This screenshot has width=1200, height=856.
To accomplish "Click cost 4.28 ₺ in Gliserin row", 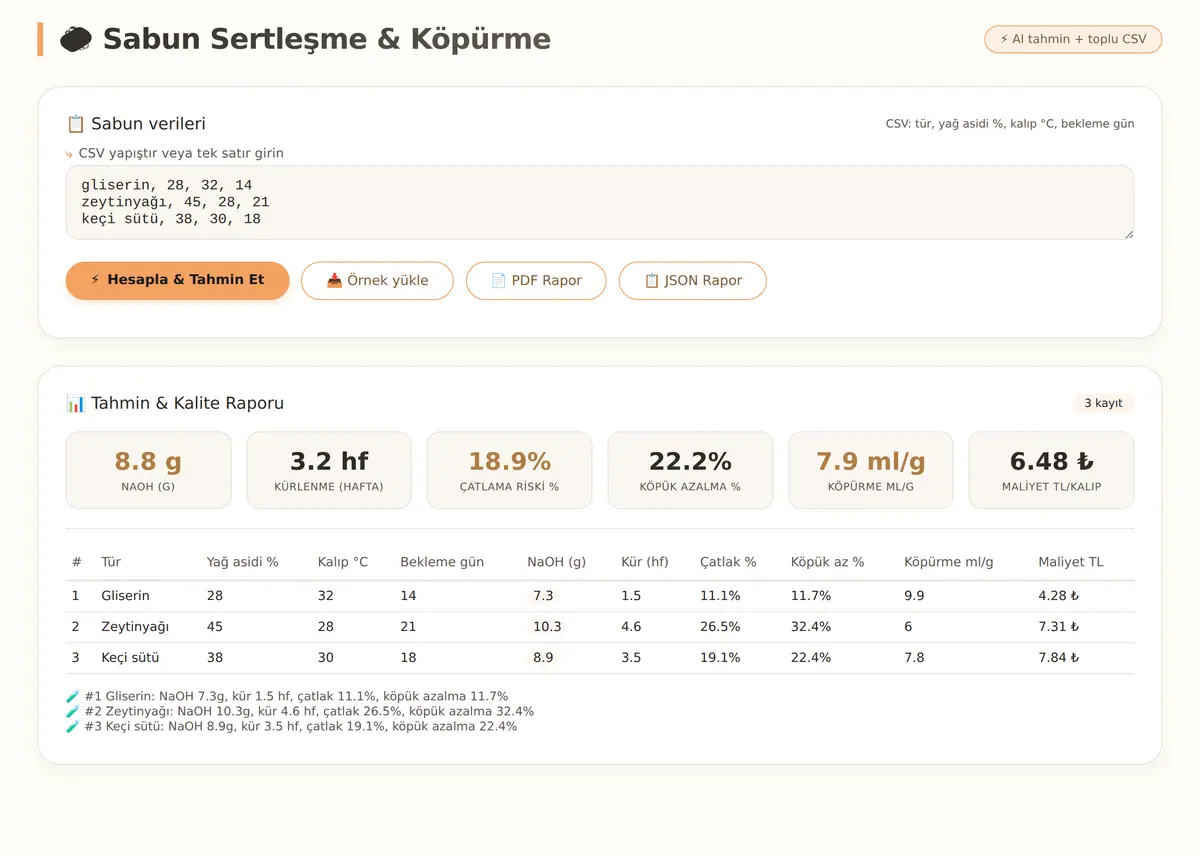I will pyautogui.click(x=1059, y=596).
